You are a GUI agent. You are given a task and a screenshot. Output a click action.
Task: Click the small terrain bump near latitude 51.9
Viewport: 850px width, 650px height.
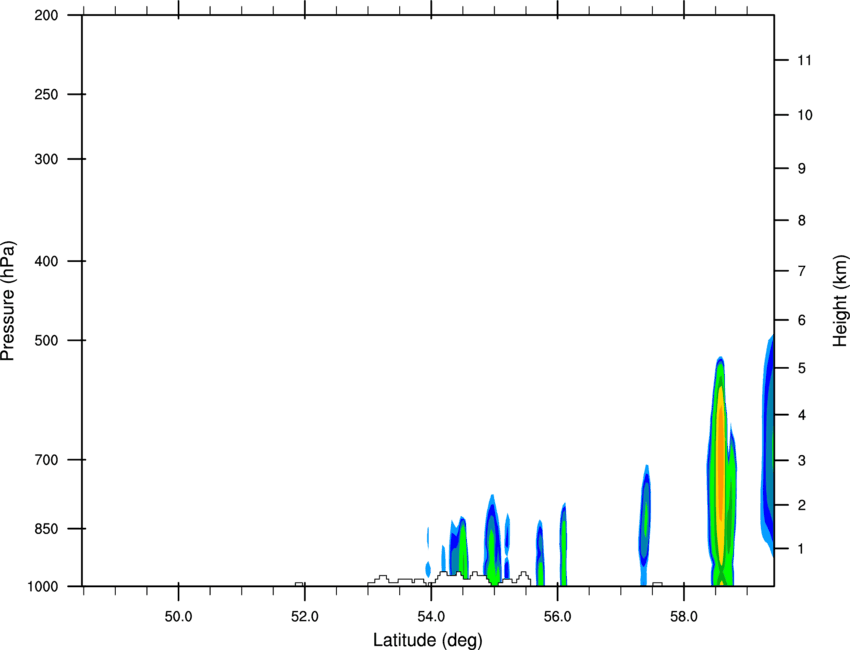pos(299,584)
